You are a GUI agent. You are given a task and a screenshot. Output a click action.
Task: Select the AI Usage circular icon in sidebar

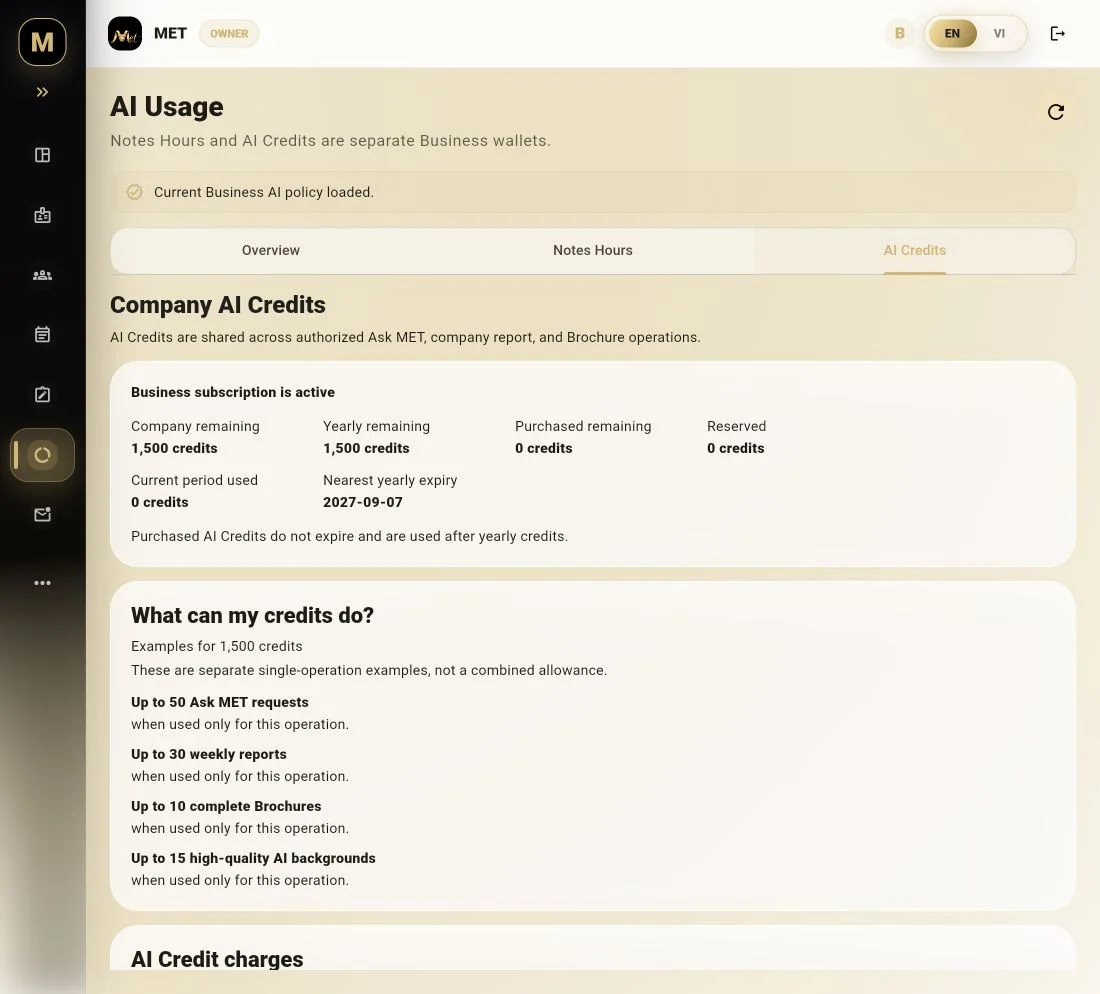coord(42,455)
